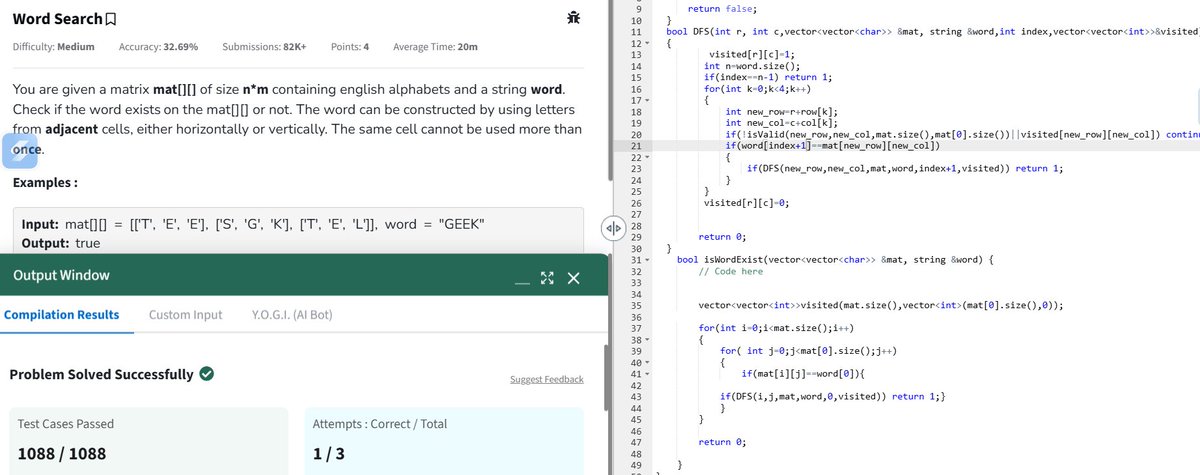Click the 1 / 3 attempts value
The height and width of the screenshot is (475, 1200).
329,454
